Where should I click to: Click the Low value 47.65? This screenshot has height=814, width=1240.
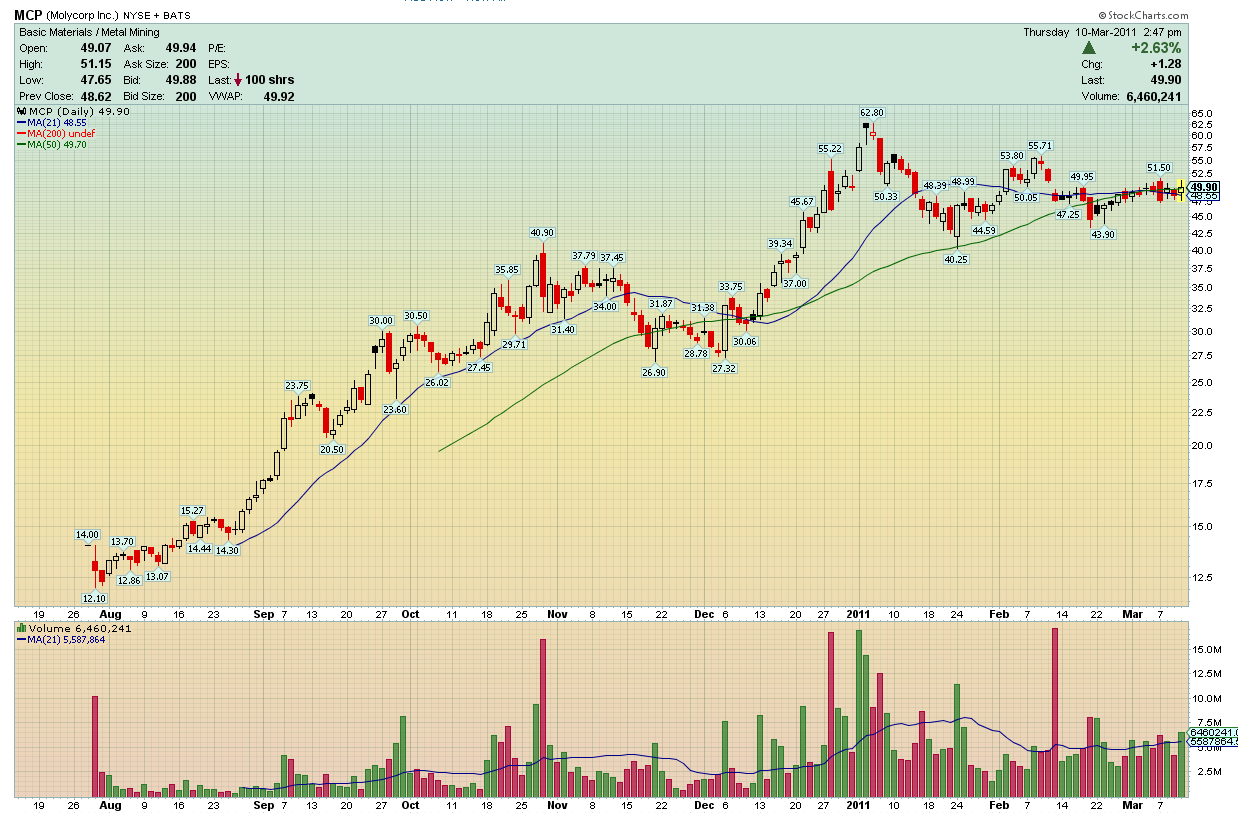[96, 80]
